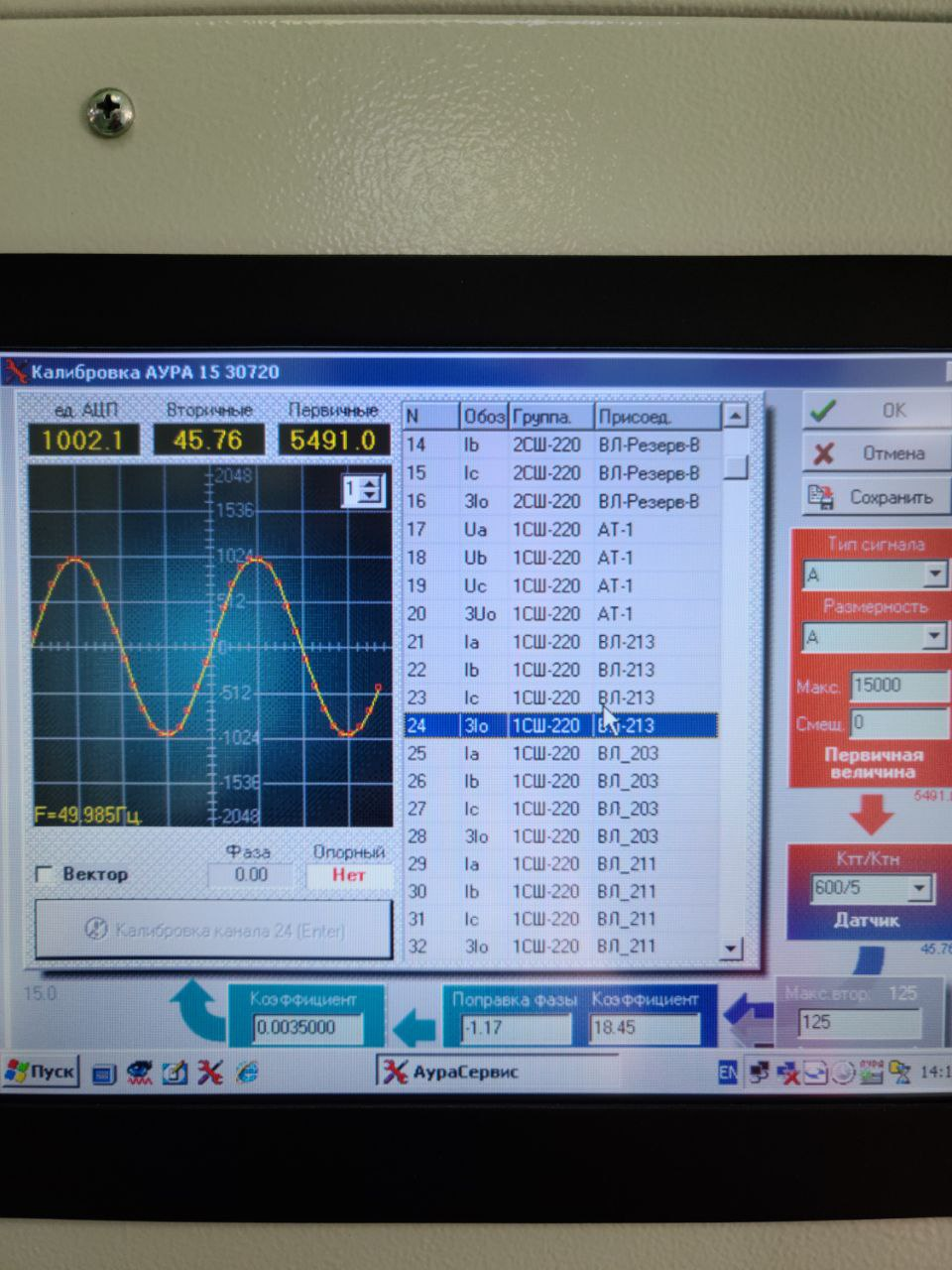This screenshot has height=1270, width=952.
Task: Select row 25 Ia ВЛ_203 in list
Action: (x=560, y=753)
